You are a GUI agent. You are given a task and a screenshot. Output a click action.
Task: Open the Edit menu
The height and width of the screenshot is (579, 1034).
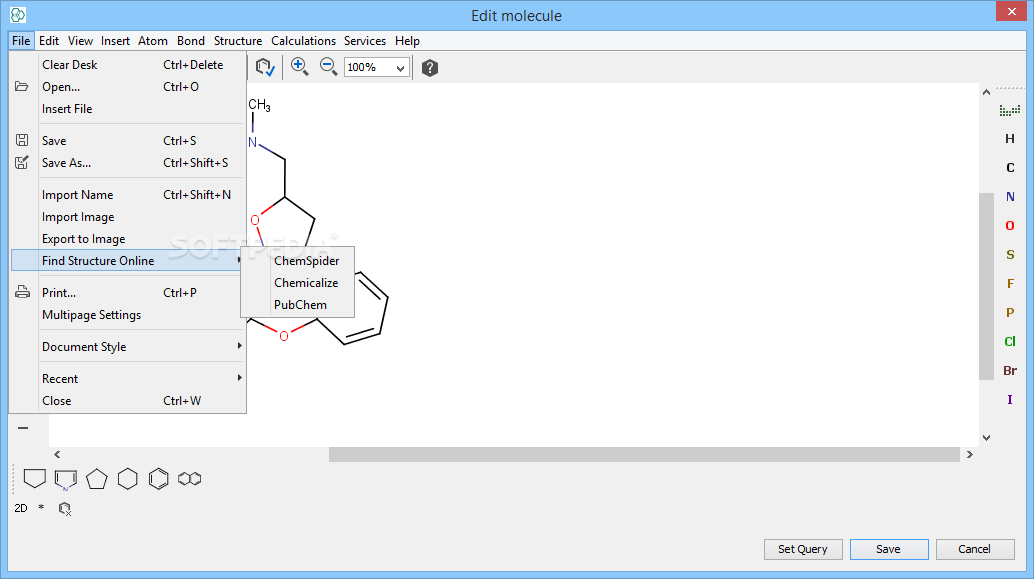[49, 41]
